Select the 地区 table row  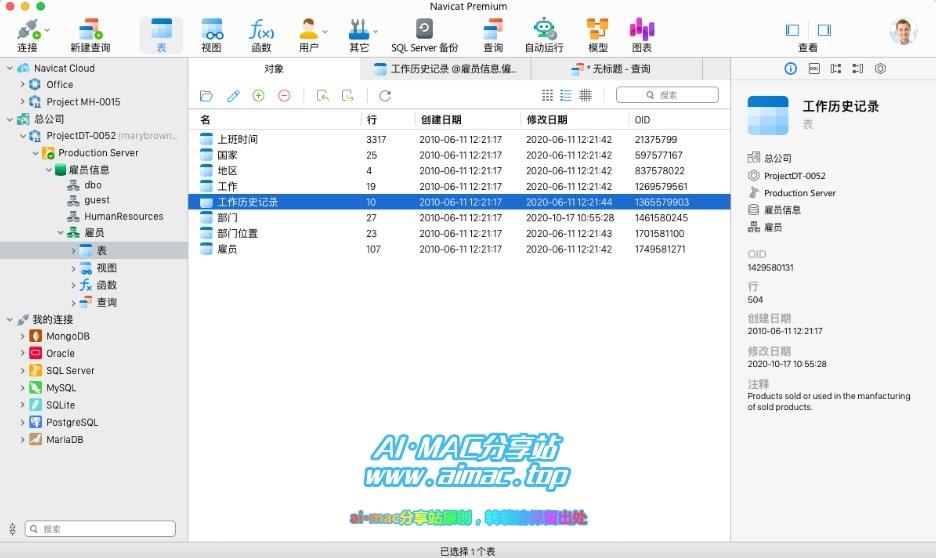coord(459,171)
